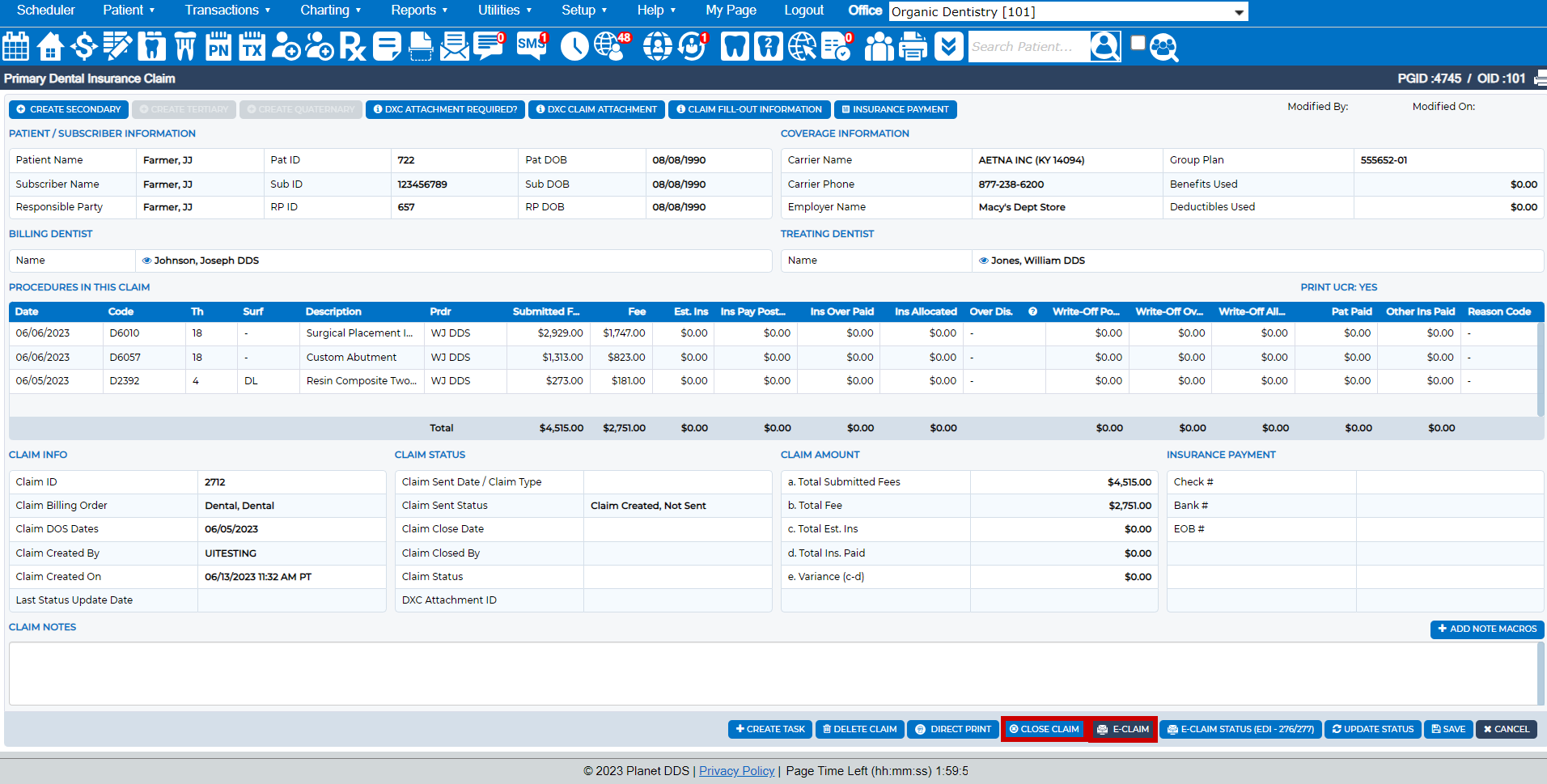Open the notes pencil icon
This screenshot has width=1547, height=784.
coord(117,46)
